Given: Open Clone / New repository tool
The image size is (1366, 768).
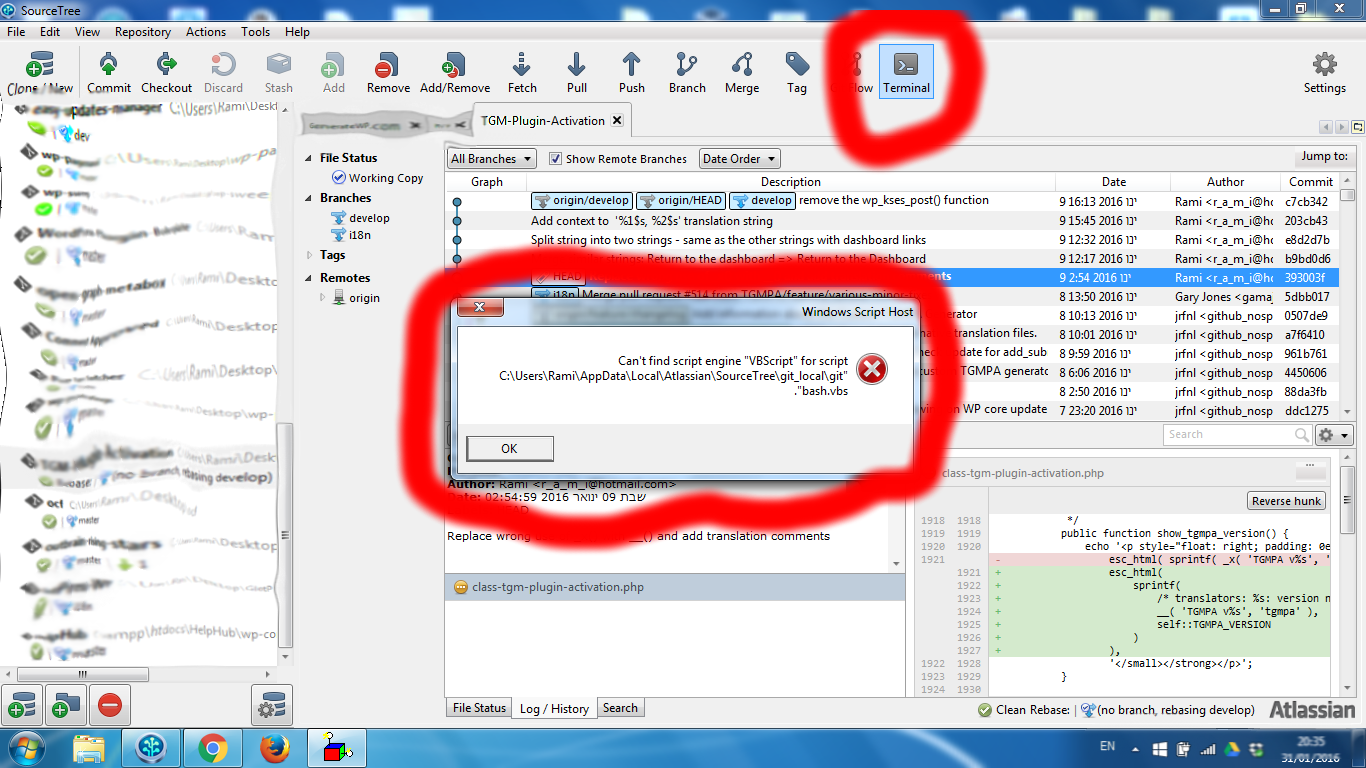Looking at the screenshot, I should (x=40, y=73).
